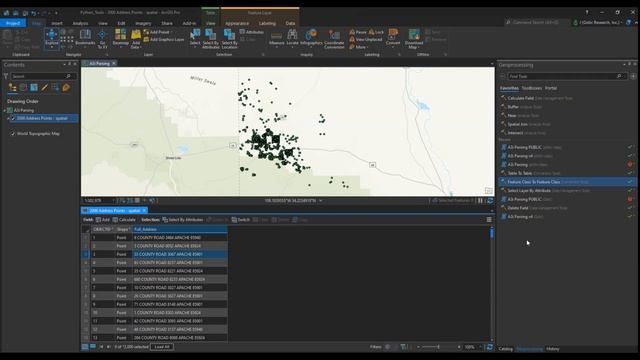The image size is (640, 360).
Task: Click the Lock labeling button
Action: [x=376, y=32]
